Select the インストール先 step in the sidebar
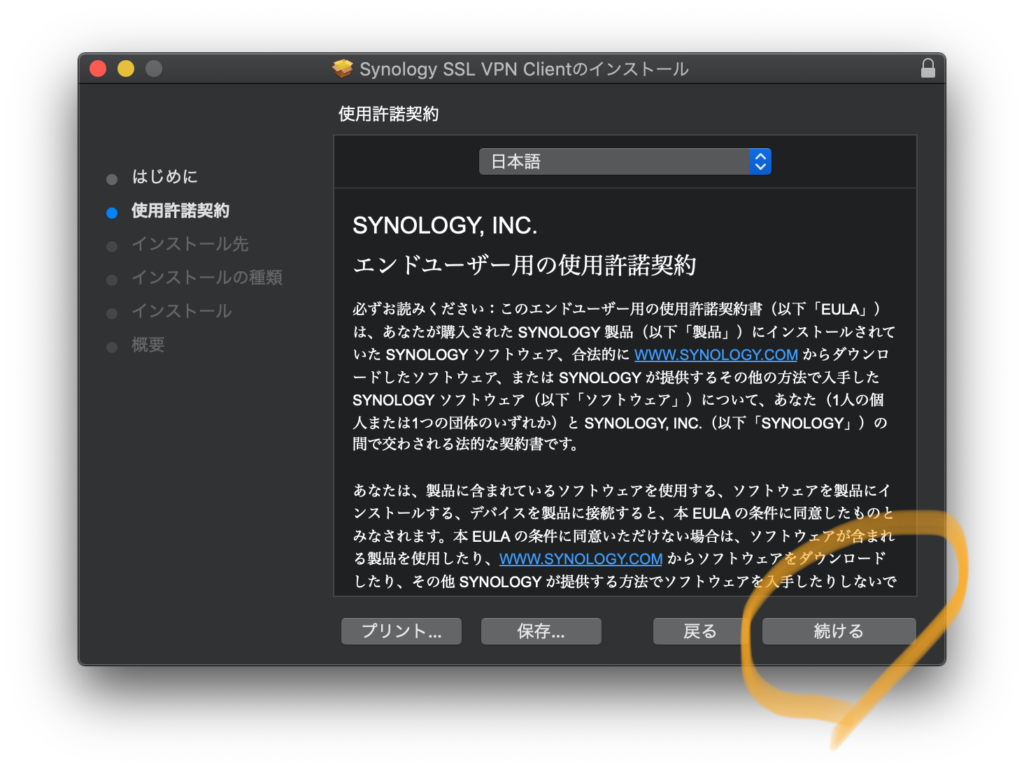This screenshot has width=1024, height=769. (x=190, y=244)
